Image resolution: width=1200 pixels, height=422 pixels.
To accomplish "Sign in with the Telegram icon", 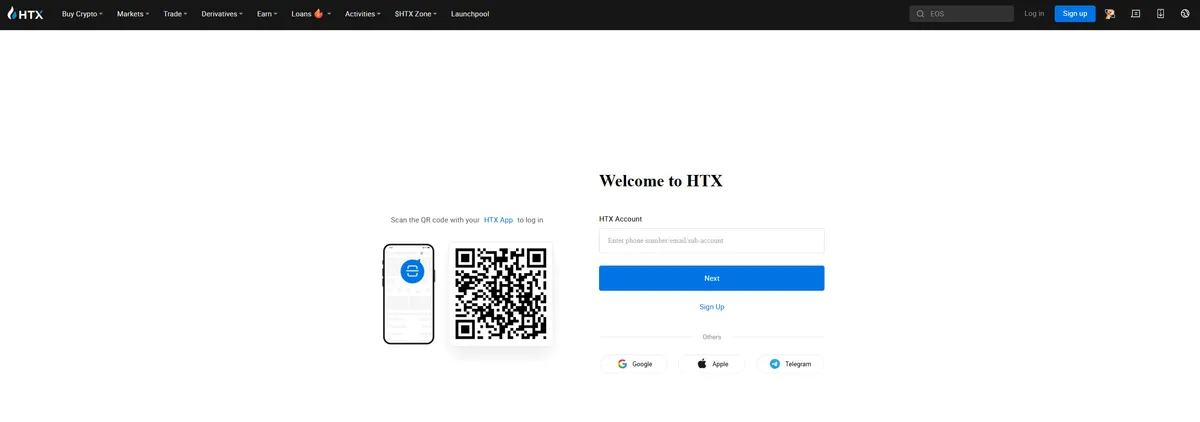I will point(775,364).
